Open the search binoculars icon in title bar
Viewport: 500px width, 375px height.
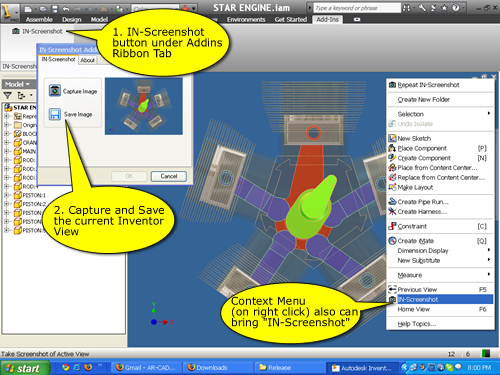(407, 8)
